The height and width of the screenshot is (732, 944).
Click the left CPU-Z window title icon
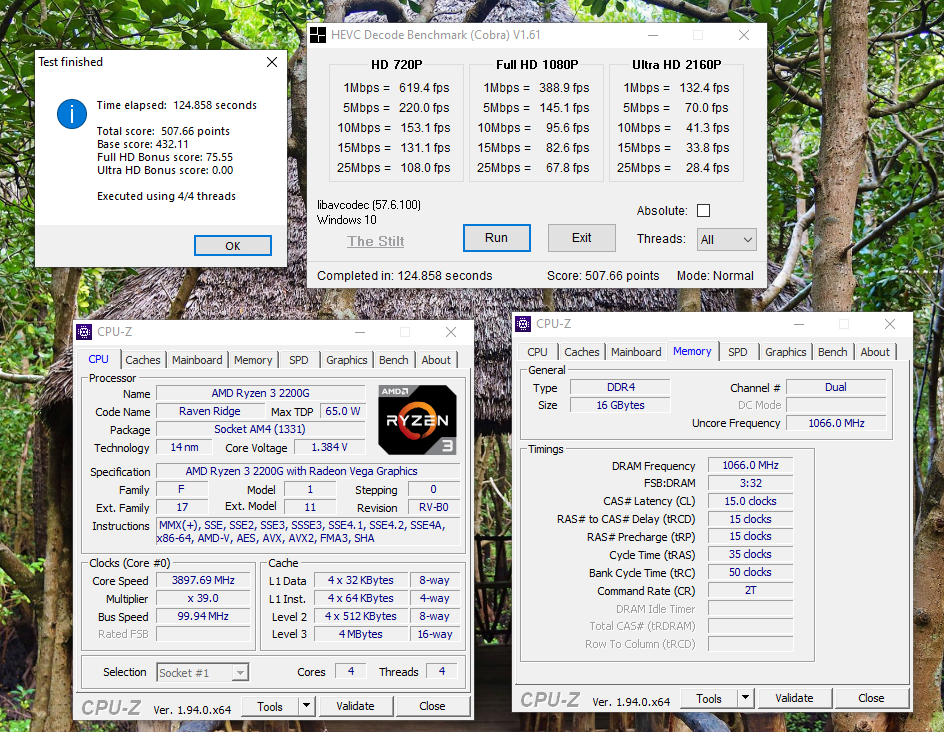pyautogui.click(x=84, y=332)
